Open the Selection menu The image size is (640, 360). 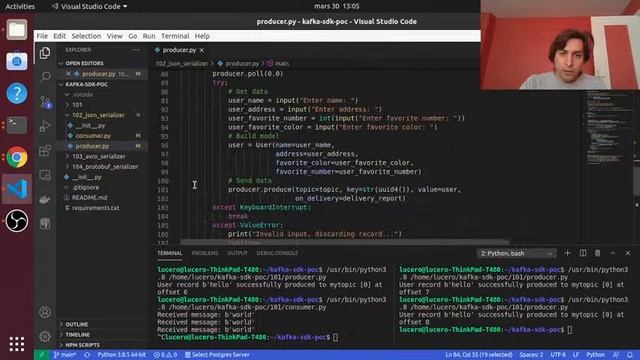pos(86,36)
